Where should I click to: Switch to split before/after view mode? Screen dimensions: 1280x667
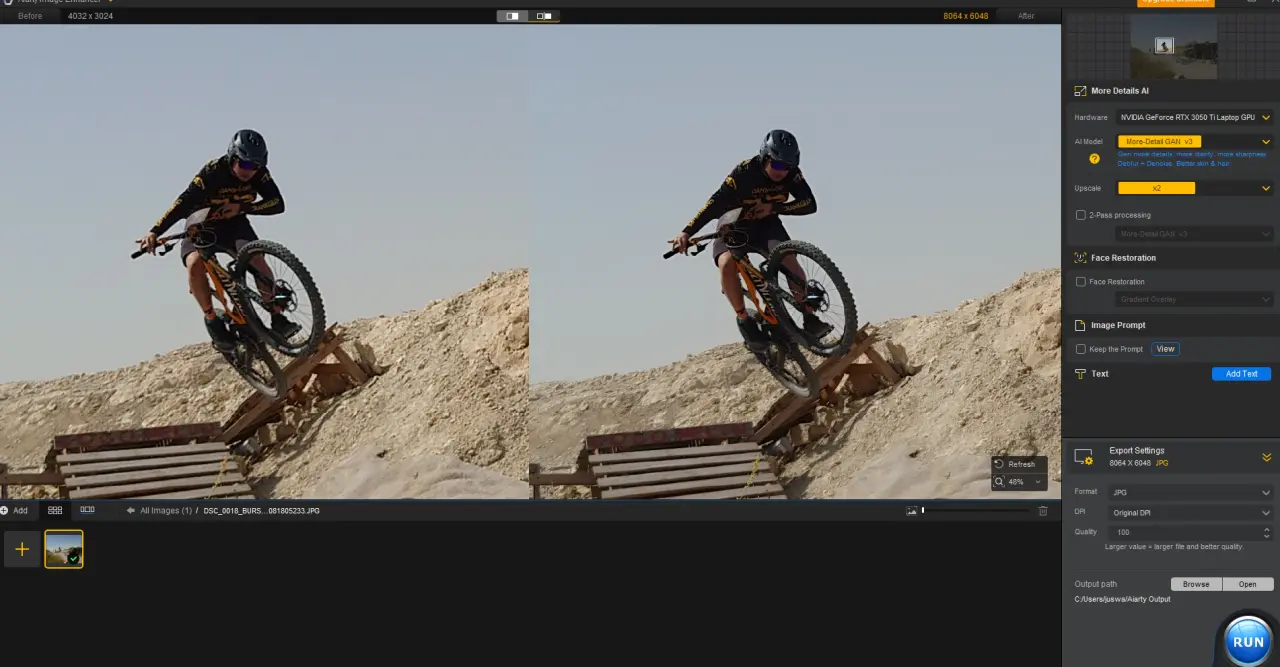513,16
